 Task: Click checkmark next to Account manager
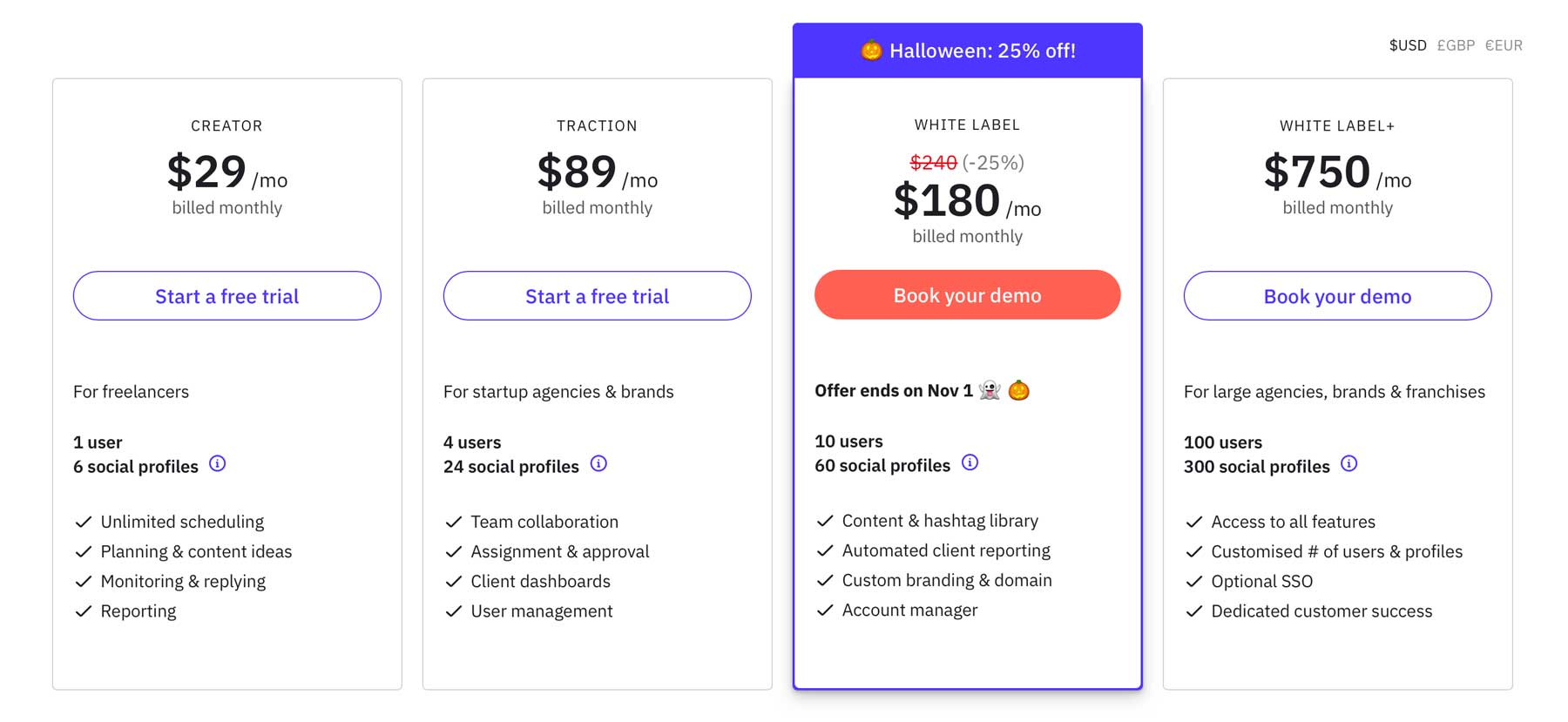(x=824, y=610)
